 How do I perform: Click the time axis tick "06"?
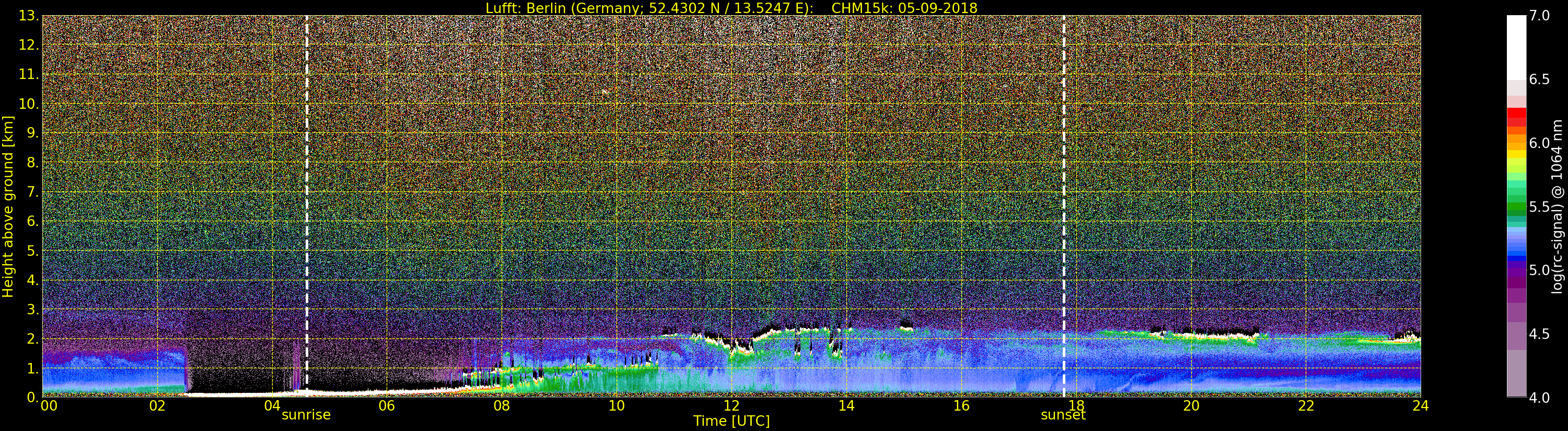click(387, 405)
